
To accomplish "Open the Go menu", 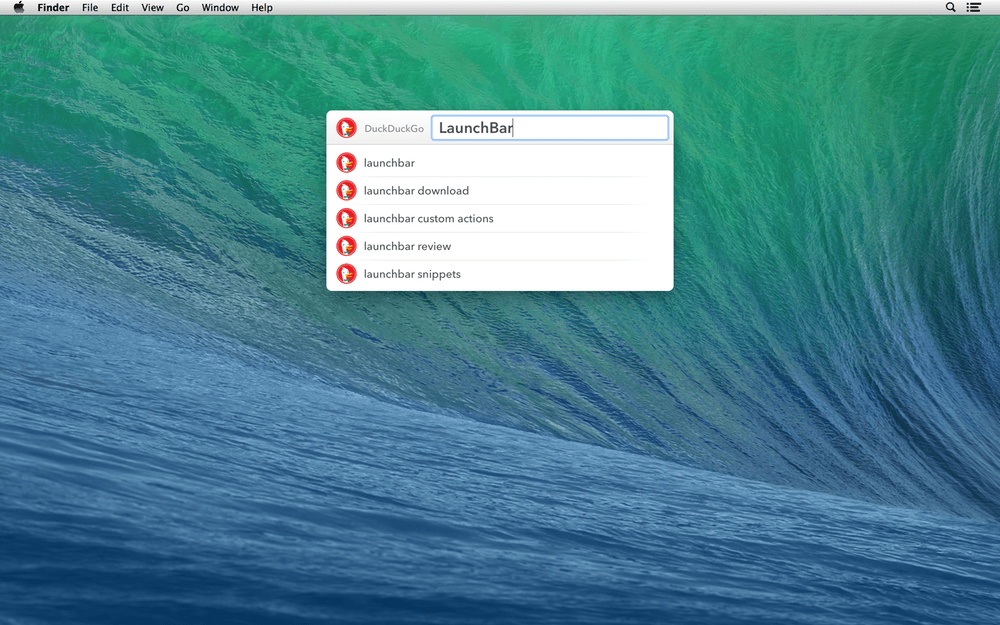I will tap(182, 8).
